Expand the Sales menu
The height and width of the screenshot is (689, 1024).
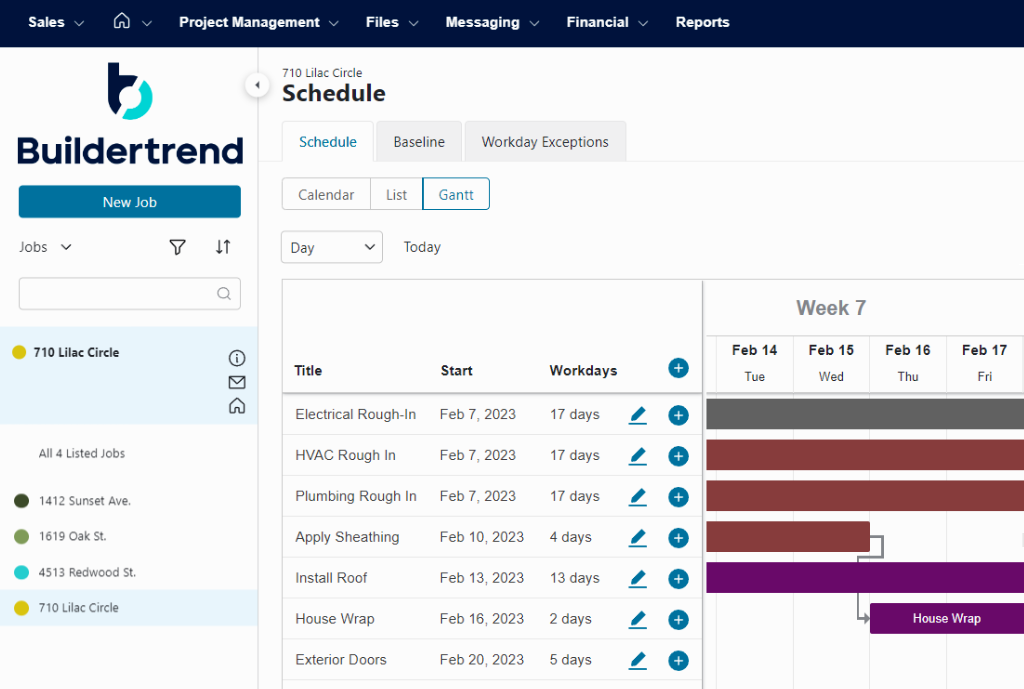tap(56, 22)
